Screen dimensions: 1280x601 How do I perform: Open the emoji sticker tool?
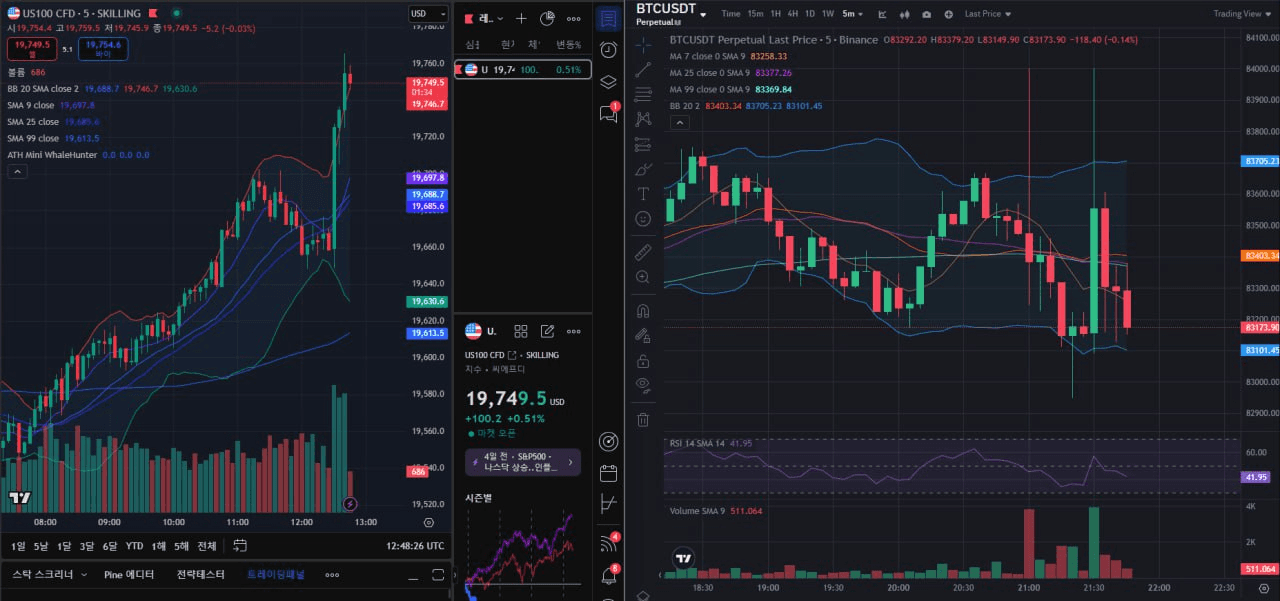click(x=643, y=218)
